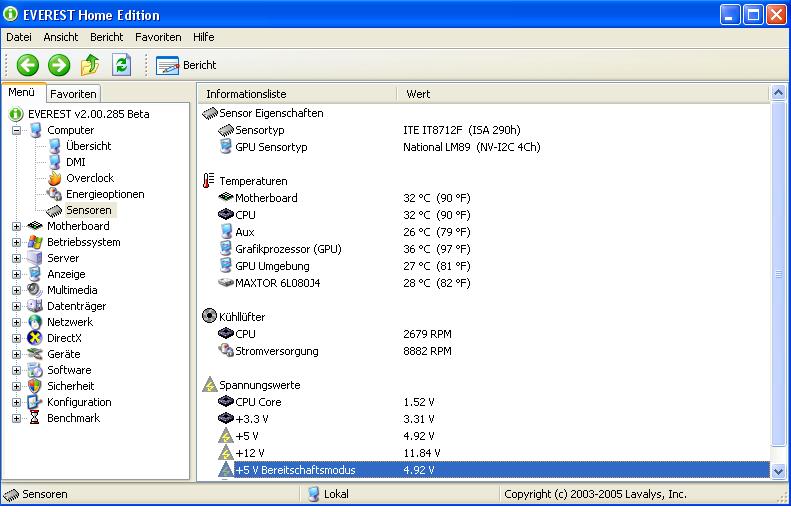Viewport: 791px width, 512px height.
Task: Expand the Multimedia tree node
Action: click(17, 291)
